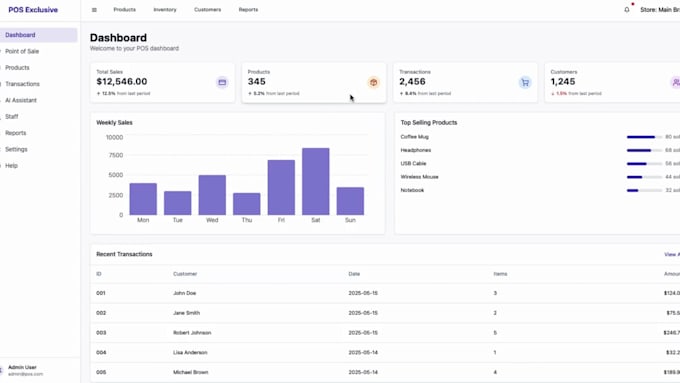Click the Customers people icon
This screenshot has height=383, width=680.
pos(675,82)
